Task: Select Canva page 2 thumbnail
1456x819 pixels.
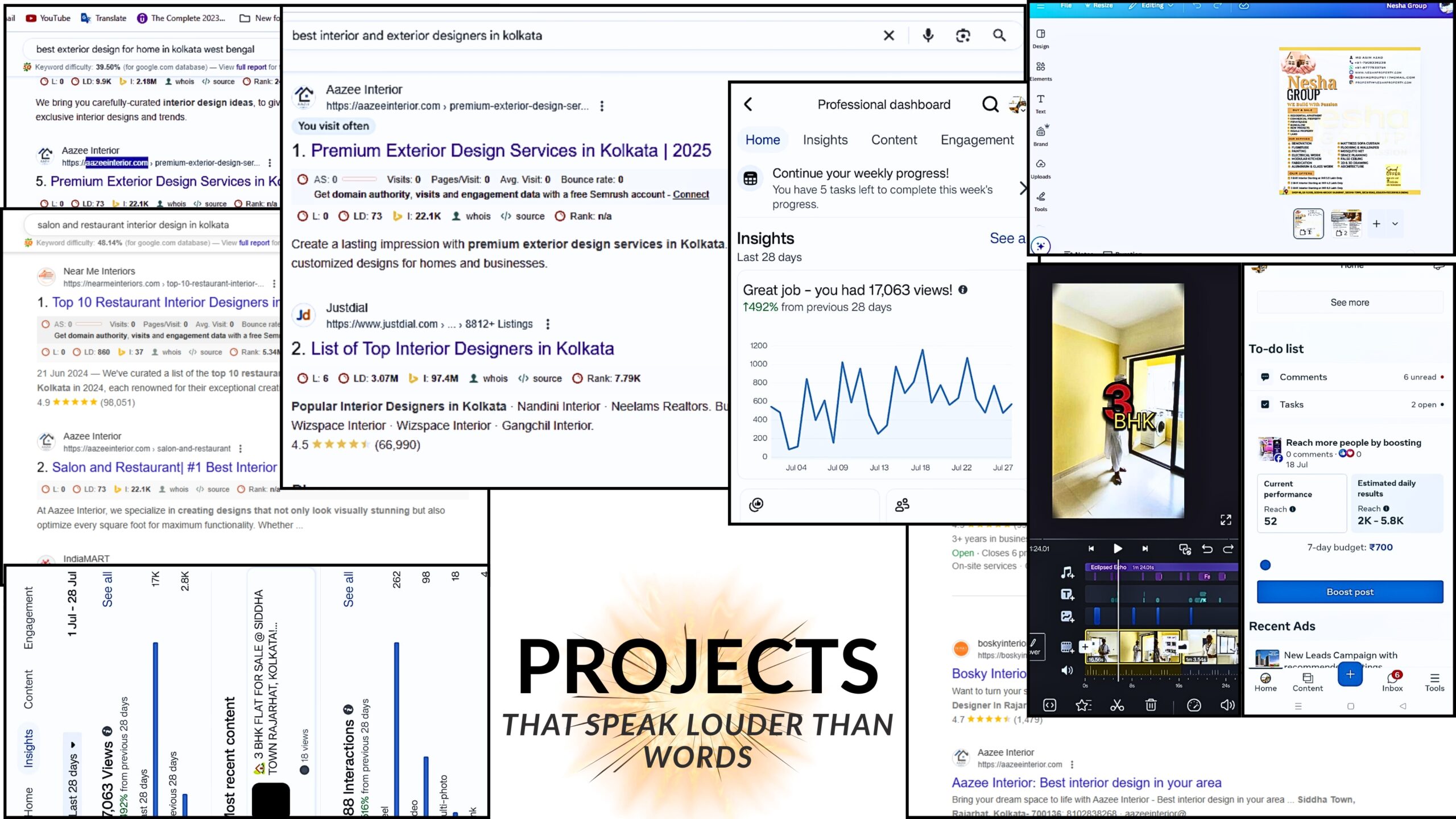Action: [1347, 224]
